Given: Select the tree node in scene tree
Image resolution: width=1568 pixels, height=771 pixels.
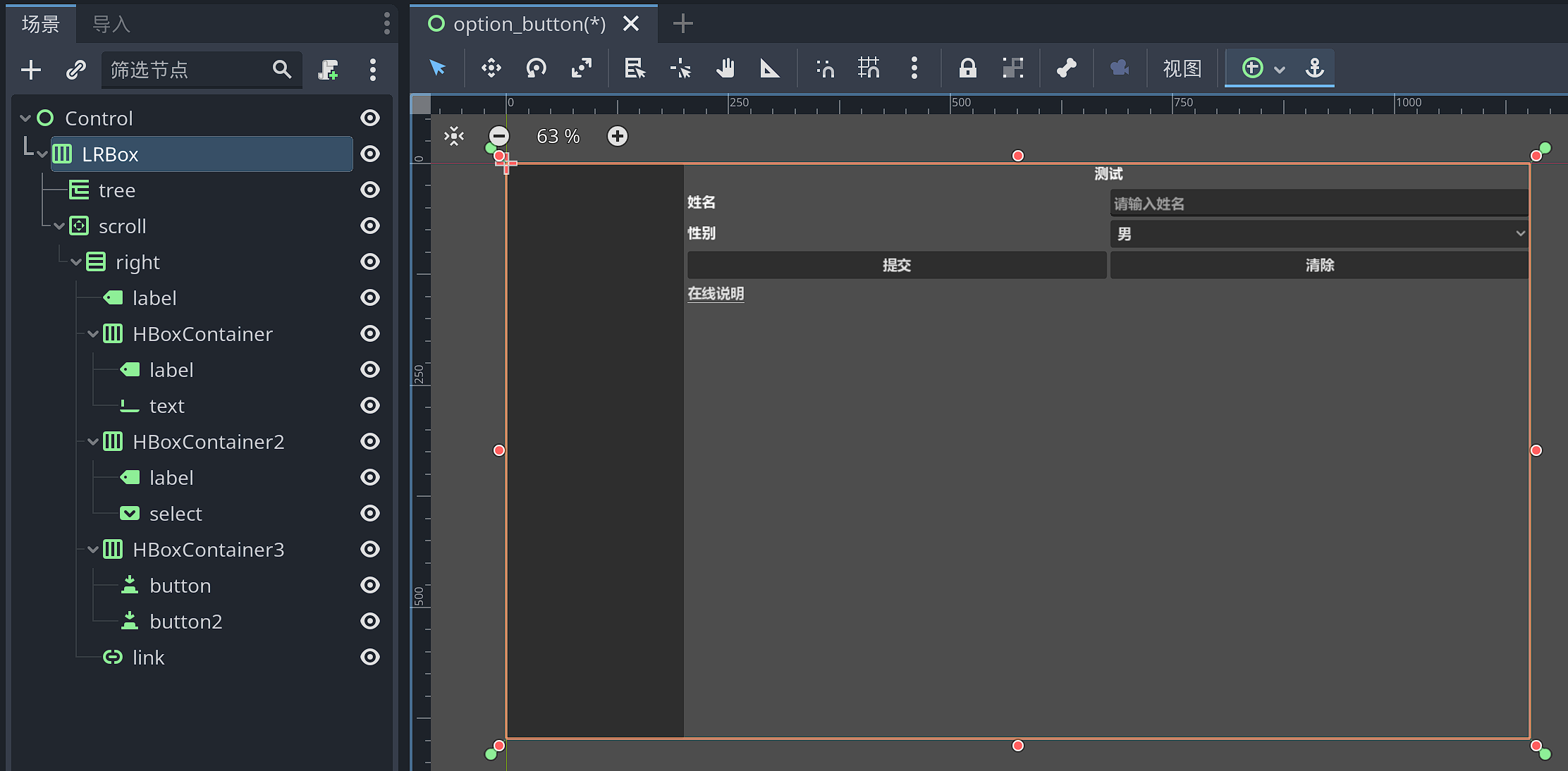Looking at the screenshot, I should tap(117, 190).
